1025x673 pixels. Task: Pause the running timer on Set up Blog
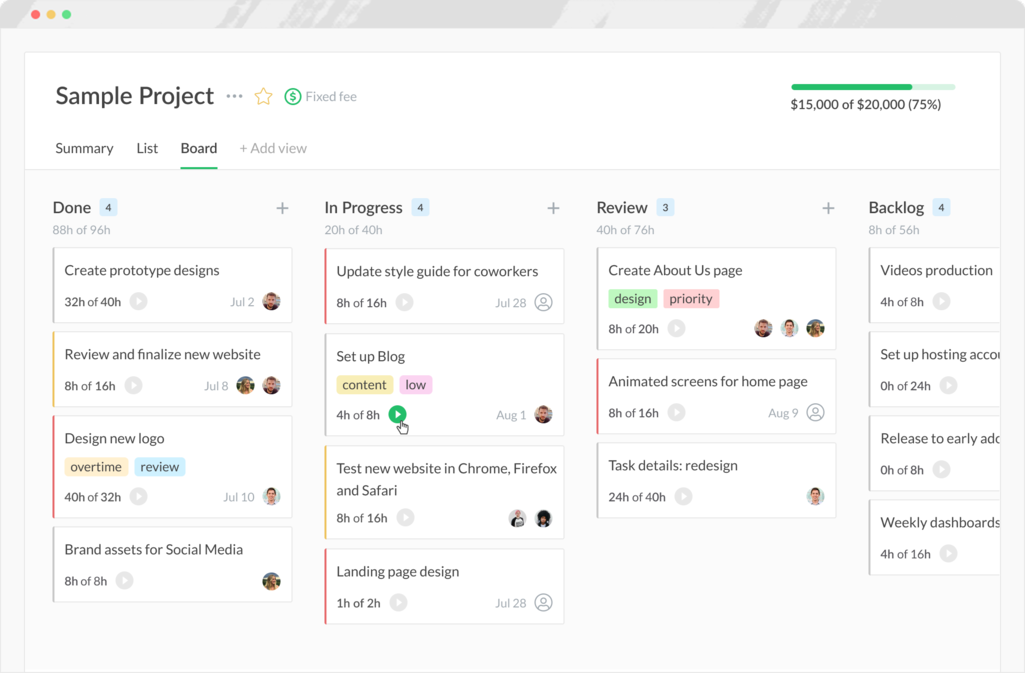(x=397, y=415)
